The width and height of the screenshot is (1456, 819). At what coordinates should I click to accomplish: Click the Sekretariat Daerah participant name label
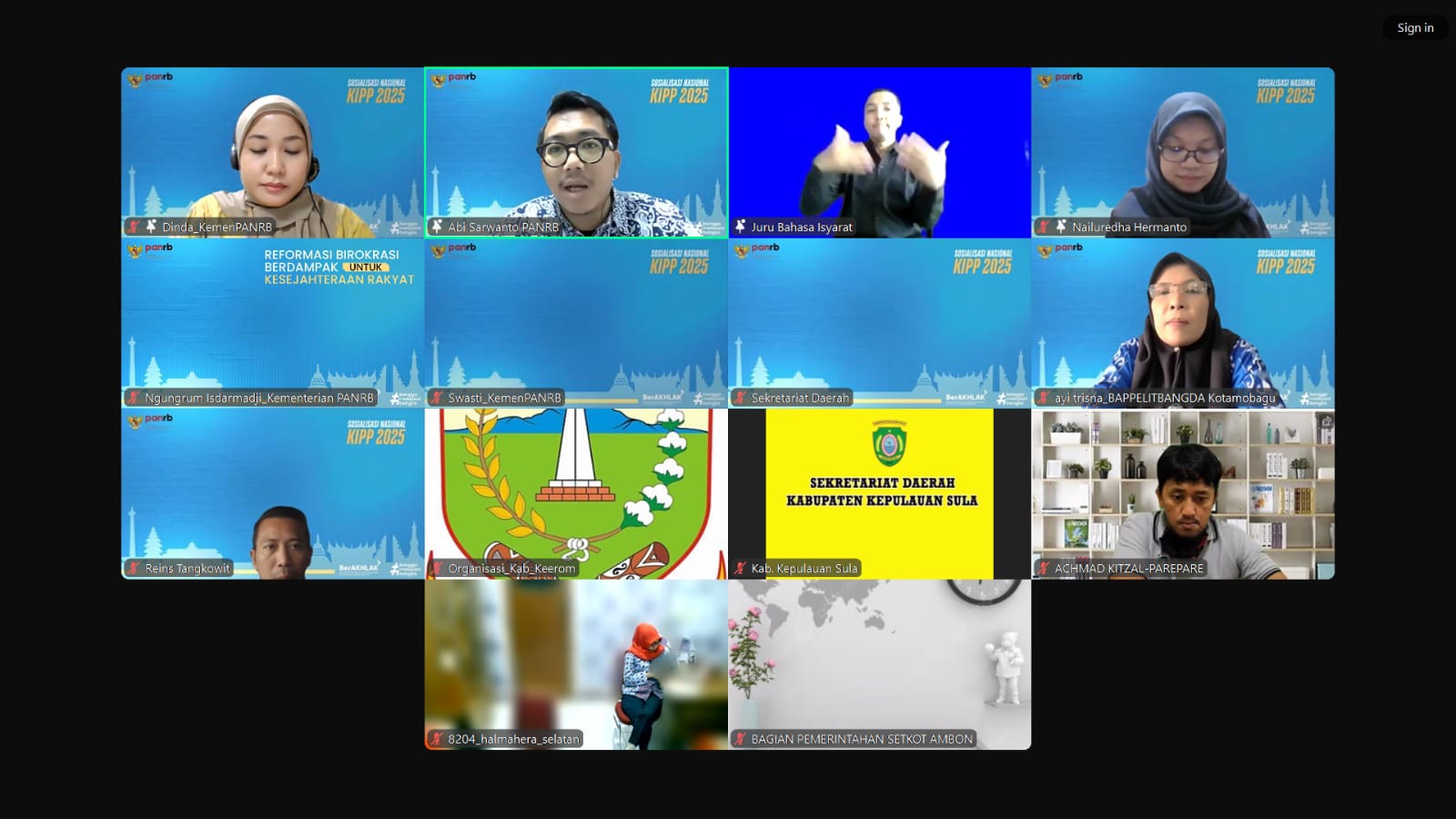tap(799, 398)
